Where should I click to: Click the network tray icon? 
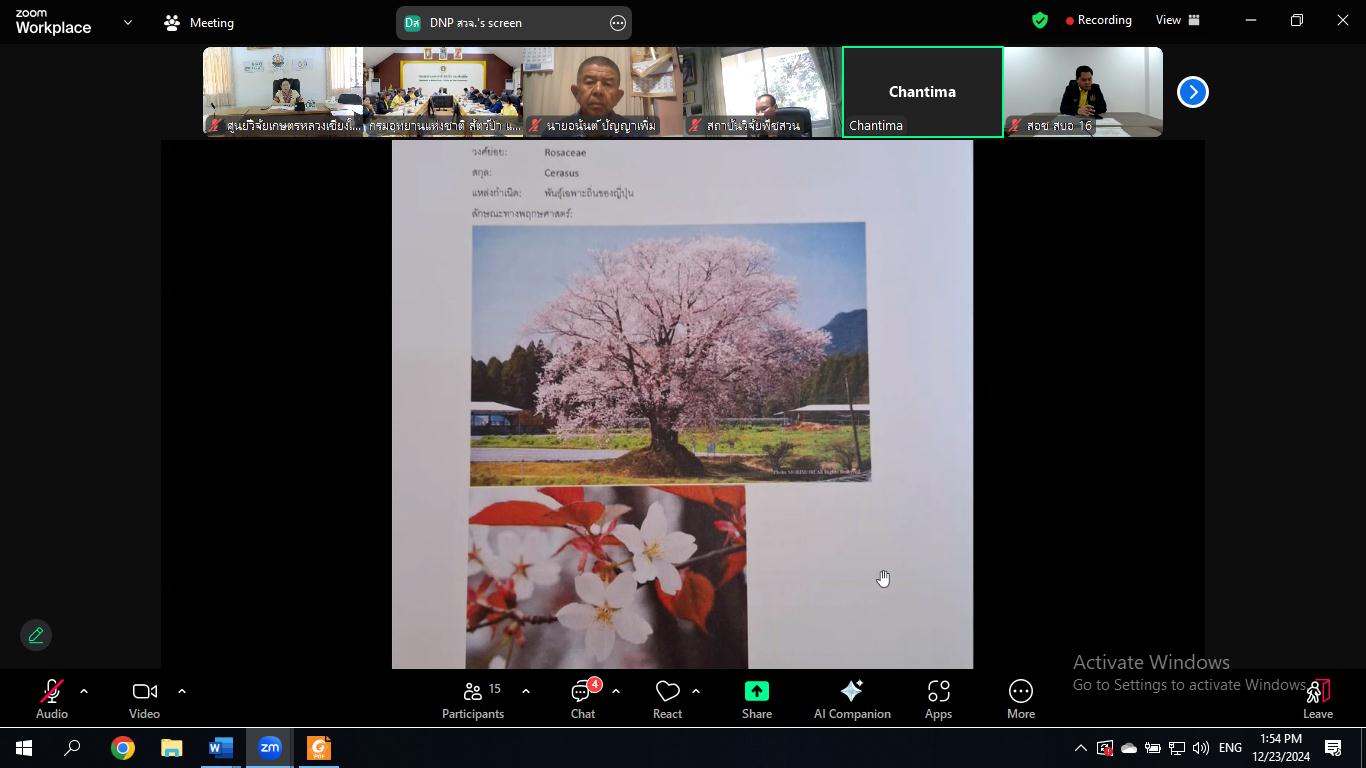pos(1177,748)
